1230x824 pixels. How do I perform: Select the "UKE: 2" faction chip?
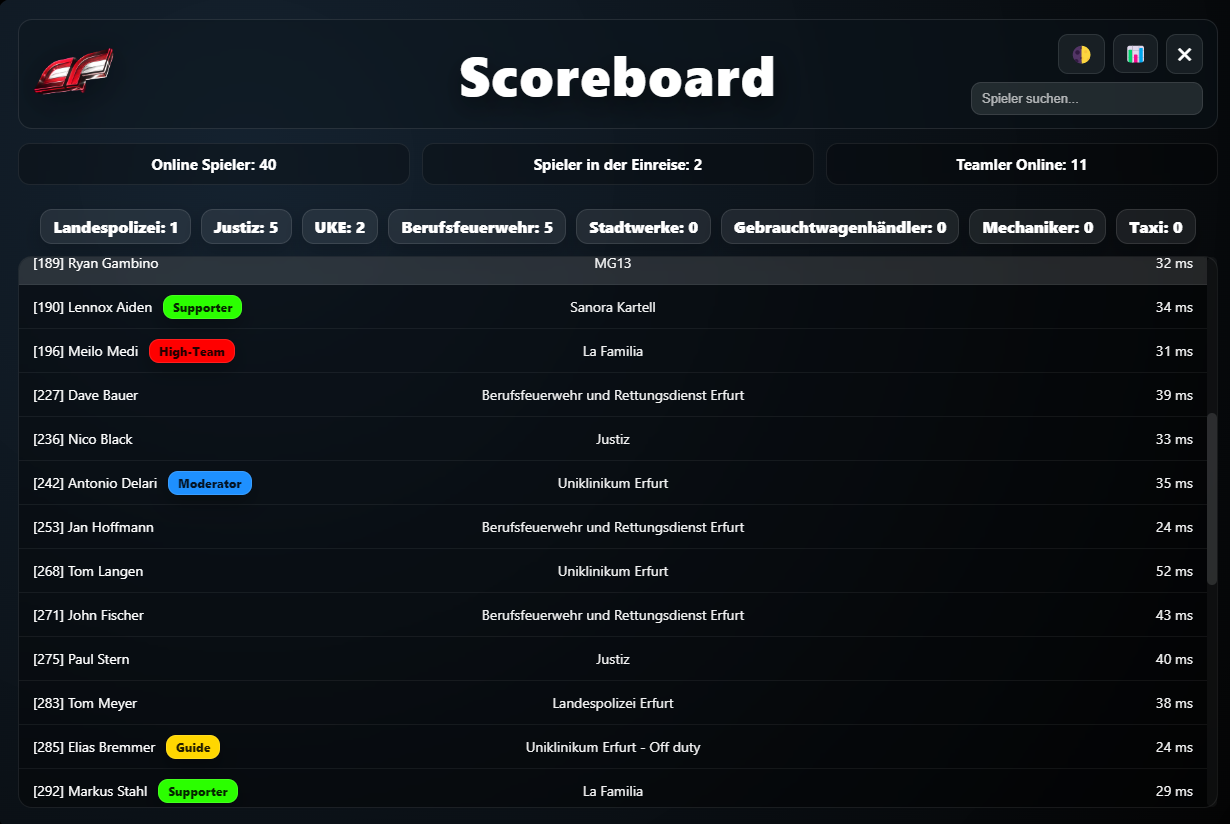point(340,227)
